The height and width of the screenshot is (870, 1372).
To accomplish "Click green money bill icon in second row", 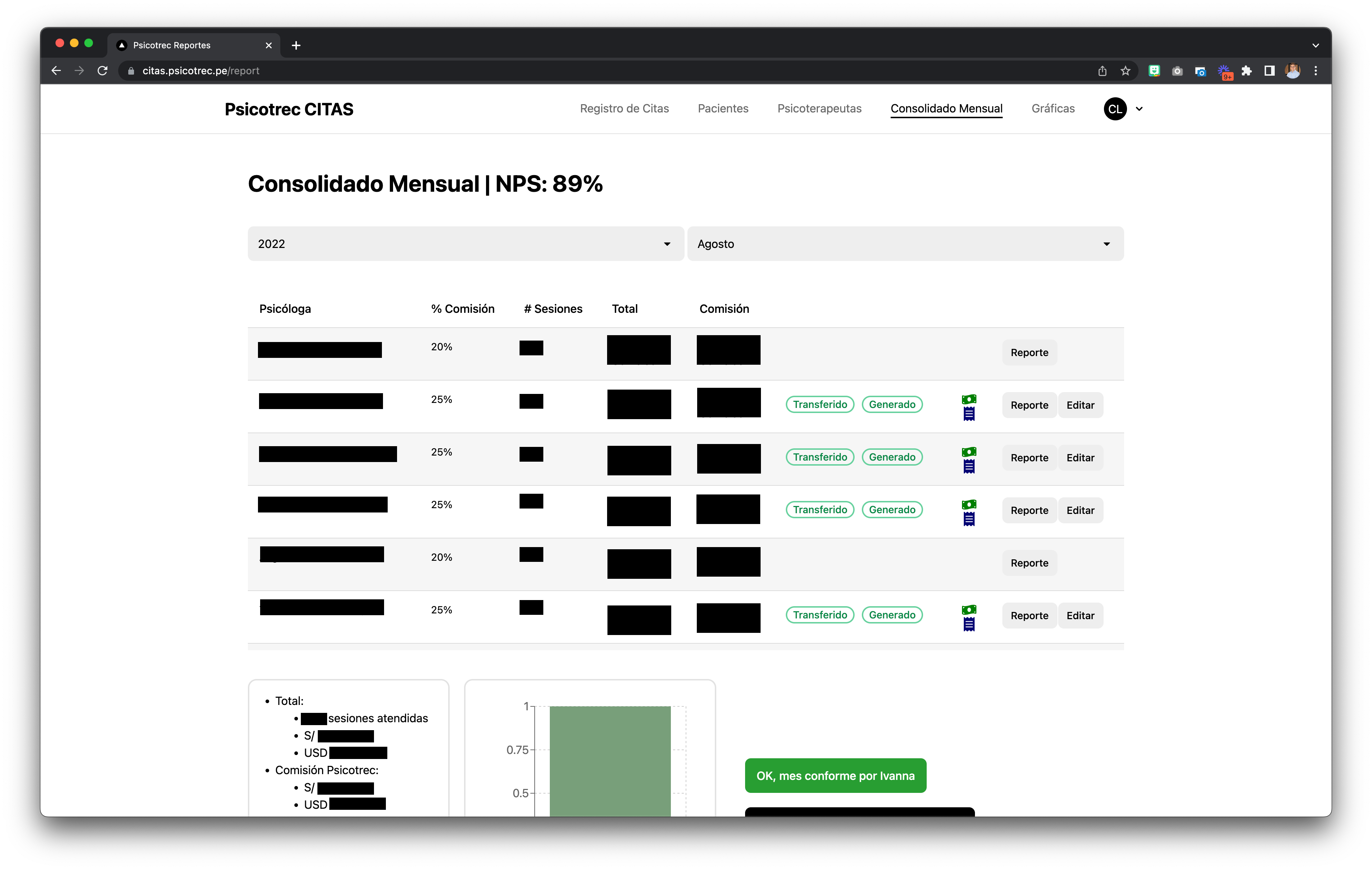I will (968, 399).
